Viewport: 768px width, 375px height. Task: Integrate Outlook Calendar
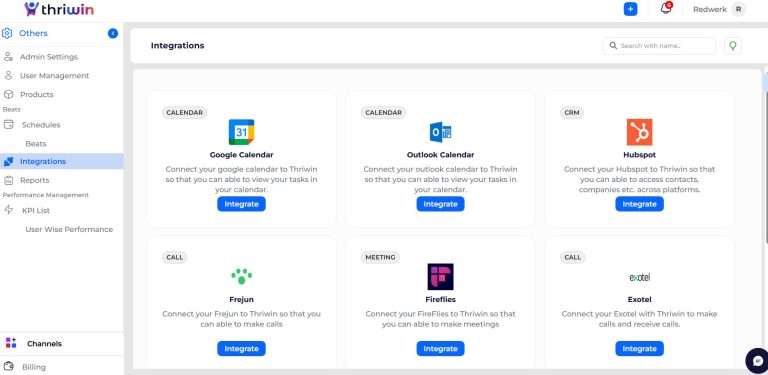click(440, 204)
